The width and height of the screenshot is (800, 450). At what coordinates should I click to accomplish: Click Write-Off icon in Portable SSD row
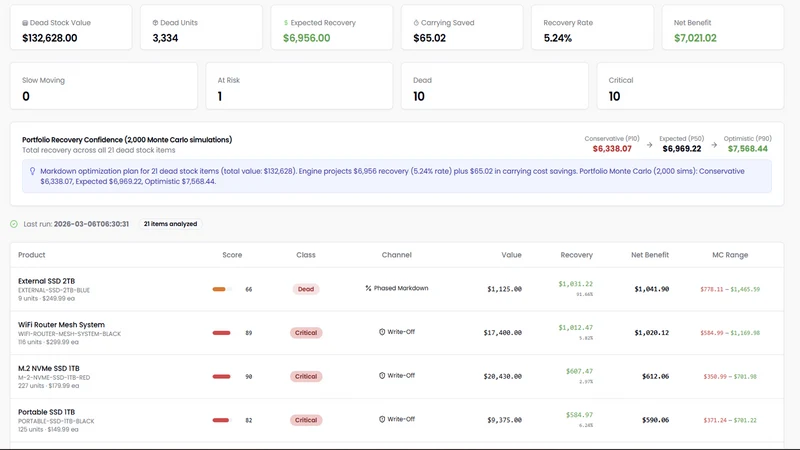coord(382,419)
